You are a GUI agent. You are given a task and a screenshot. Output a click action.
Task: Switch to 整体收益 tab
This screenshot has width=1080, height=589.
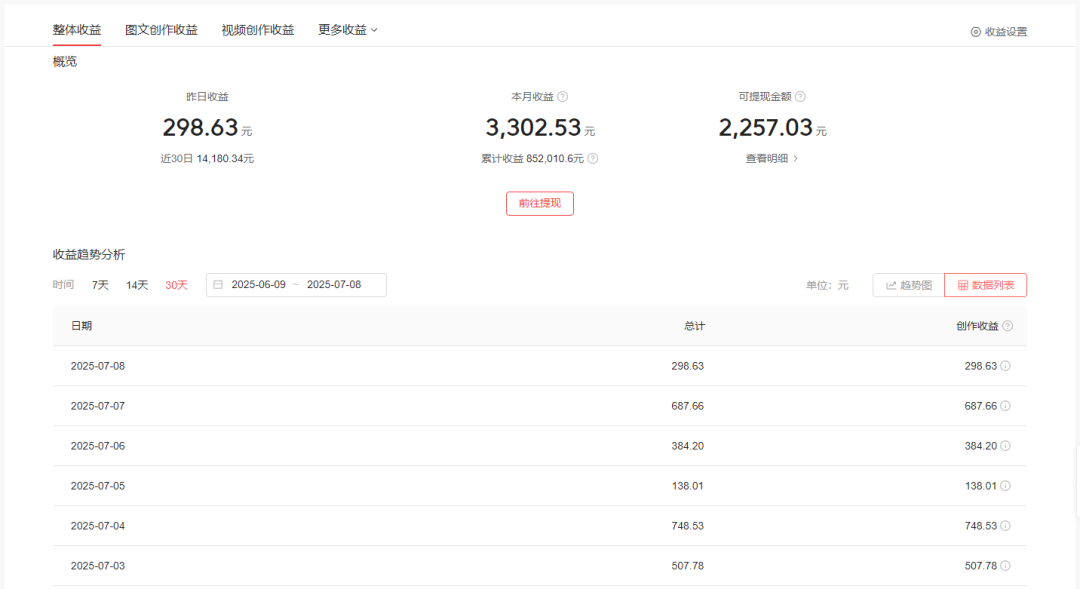point(76,30)
